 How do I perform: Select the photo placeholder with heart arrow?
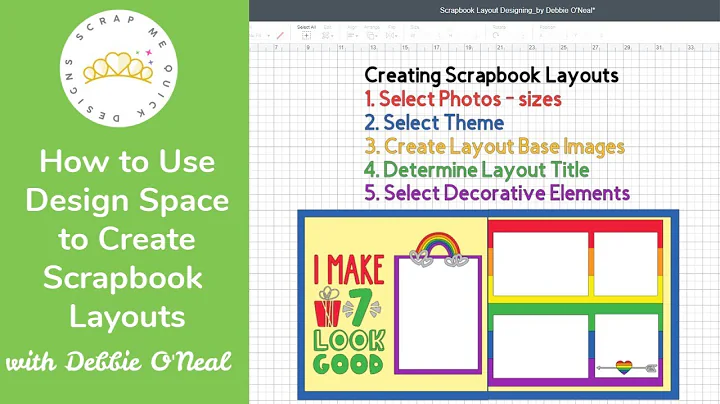(626, 346)
